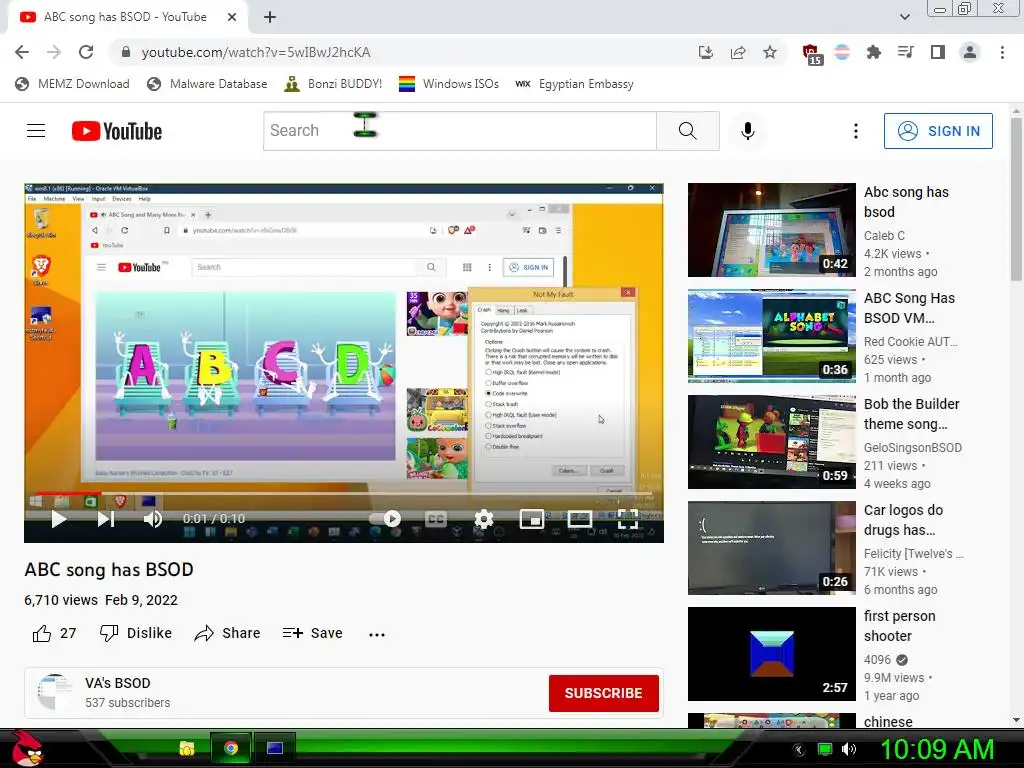The image size is (1024, 768).
Task: Select the ABC song has BSOD tab
Action: pyautogui.click(x=127, y=17)
